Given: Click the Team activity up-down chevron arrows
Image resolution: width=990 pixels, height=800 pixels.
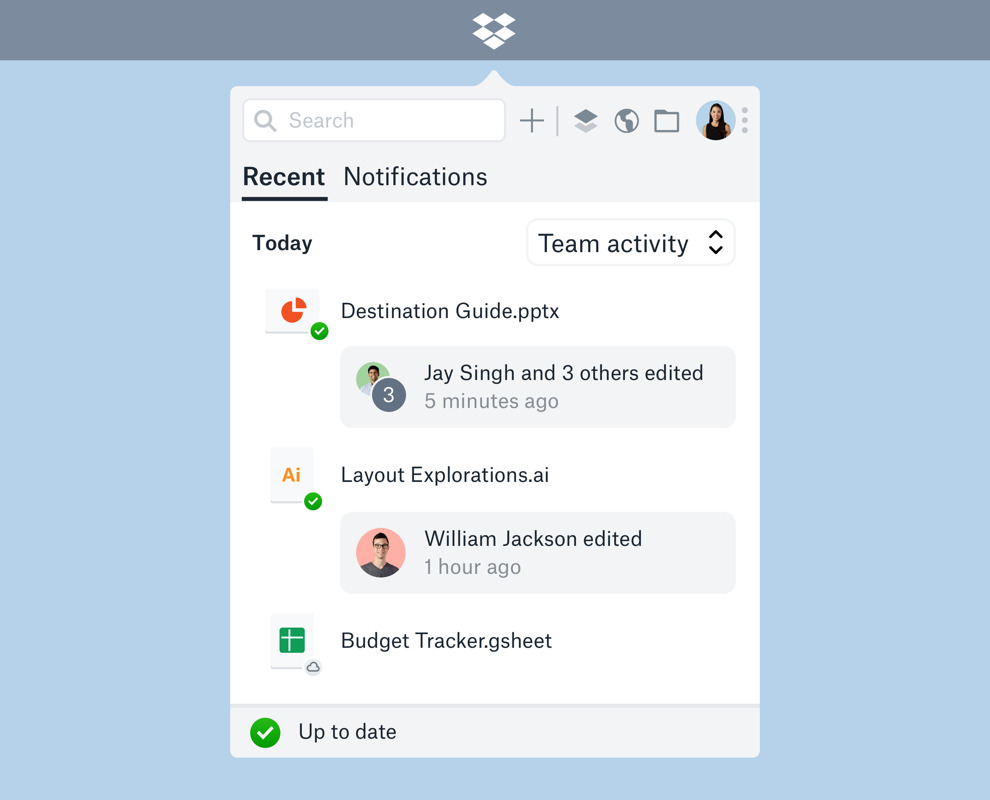Looking at the screenshot, I should pyautogui.click(x=715, y=242).
